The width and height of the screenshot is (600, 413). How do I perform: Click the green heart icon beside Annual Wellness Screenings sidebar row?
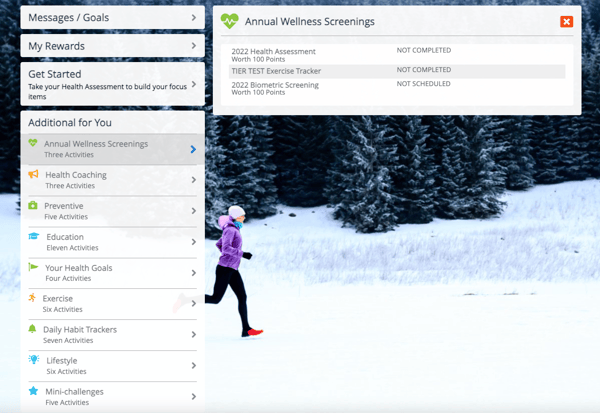[x=33, y=143]
